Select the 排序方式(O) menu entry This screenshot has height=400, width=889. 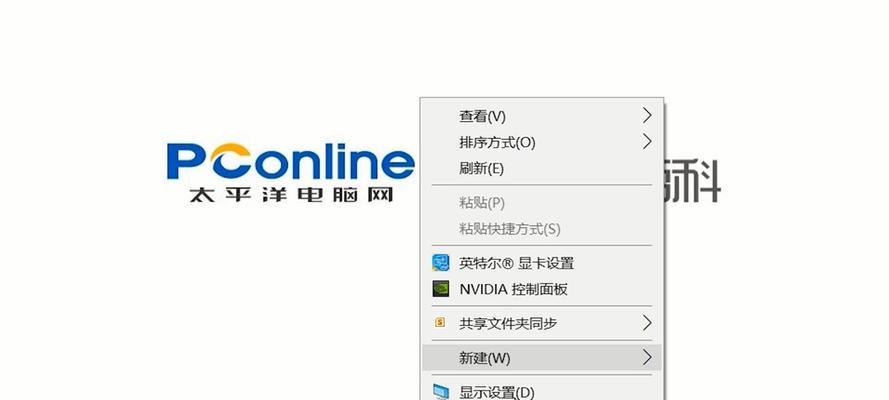coord(541,142)
